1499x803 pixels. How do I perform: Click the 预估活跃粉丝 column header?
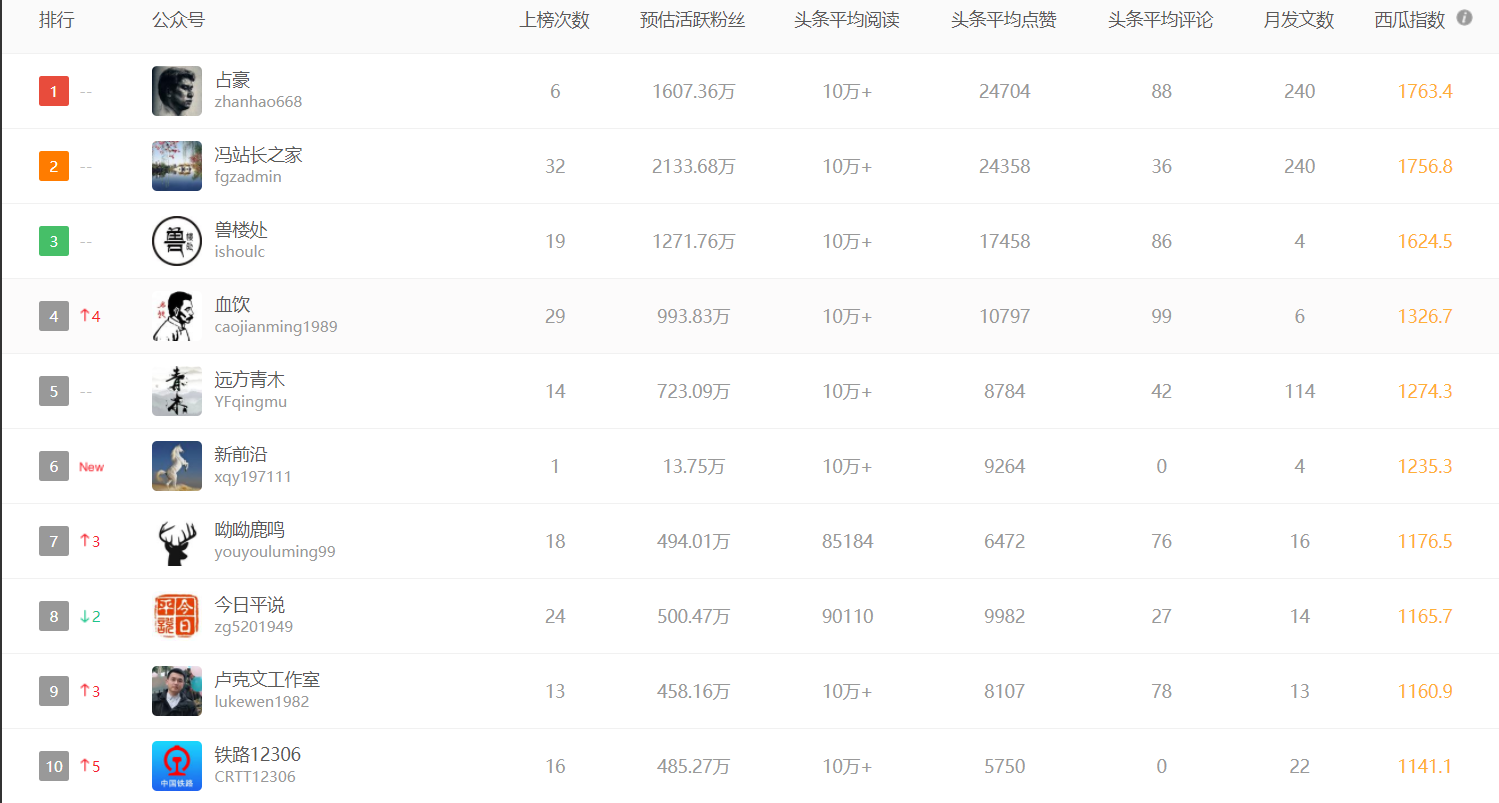[693, 20]
